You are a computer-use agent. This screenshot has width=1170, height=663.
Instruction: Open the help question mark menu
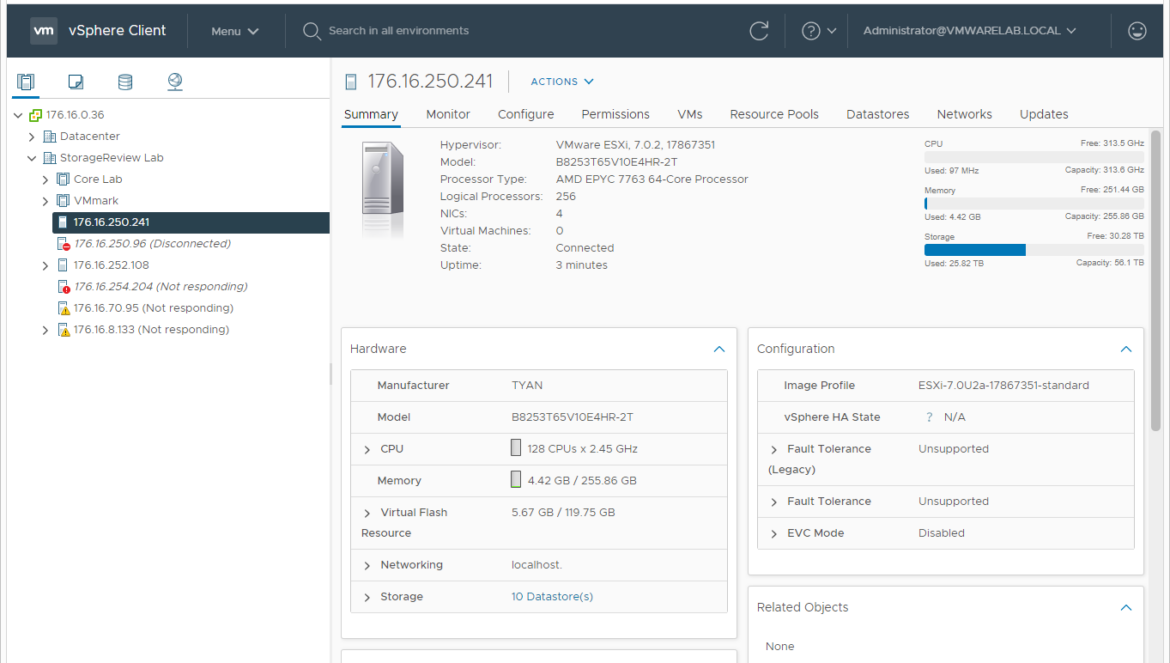[819, 31]
